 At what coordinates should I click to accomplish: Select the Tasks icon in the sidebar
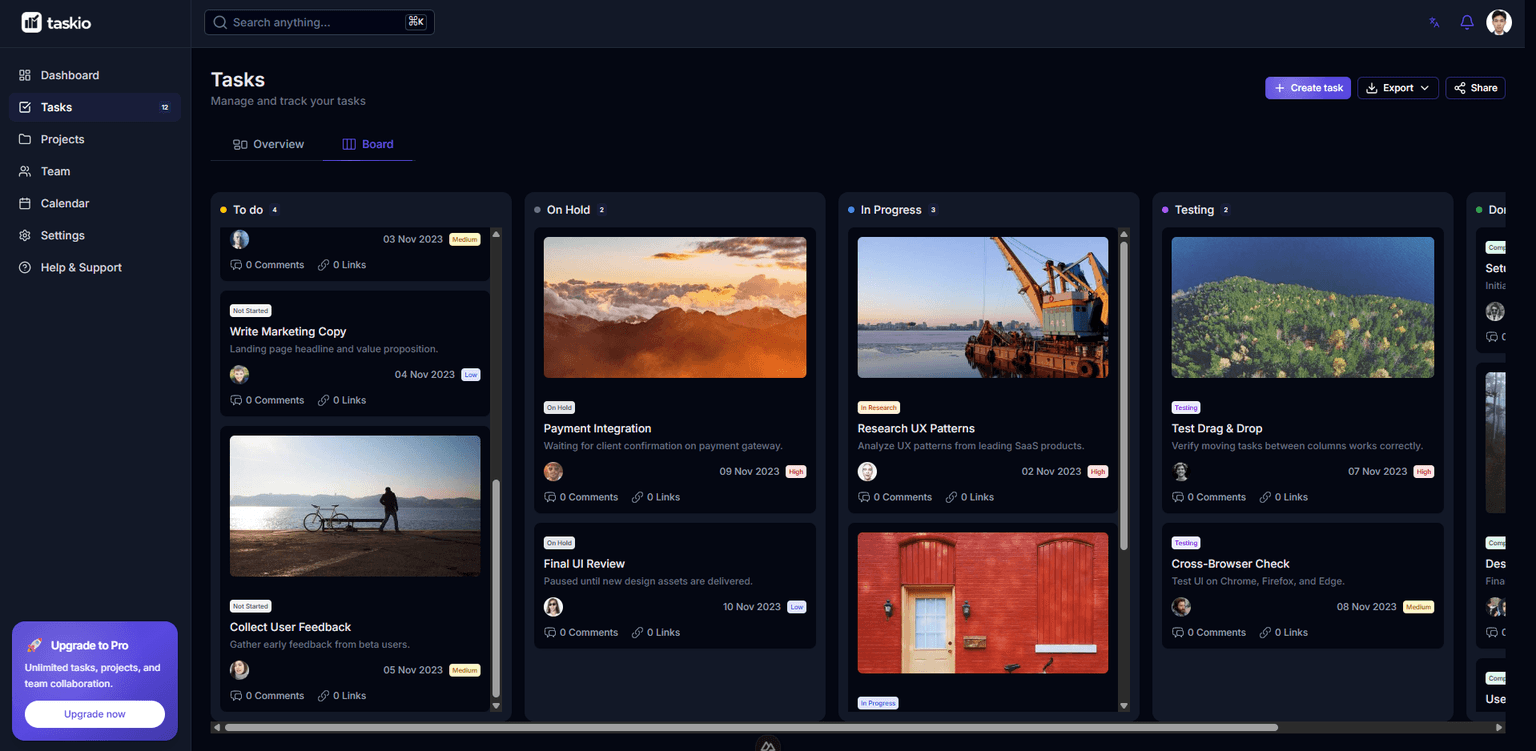[x=23, y=107]
